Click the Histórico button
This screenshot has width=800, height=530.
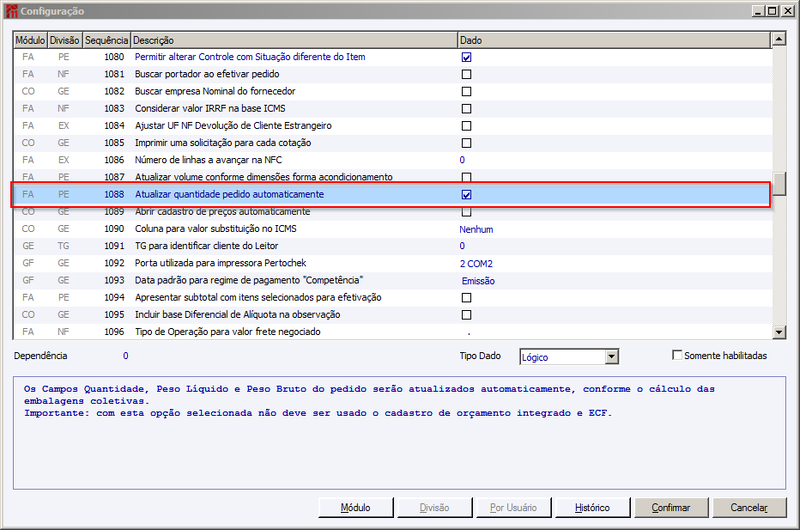[592, 508]
